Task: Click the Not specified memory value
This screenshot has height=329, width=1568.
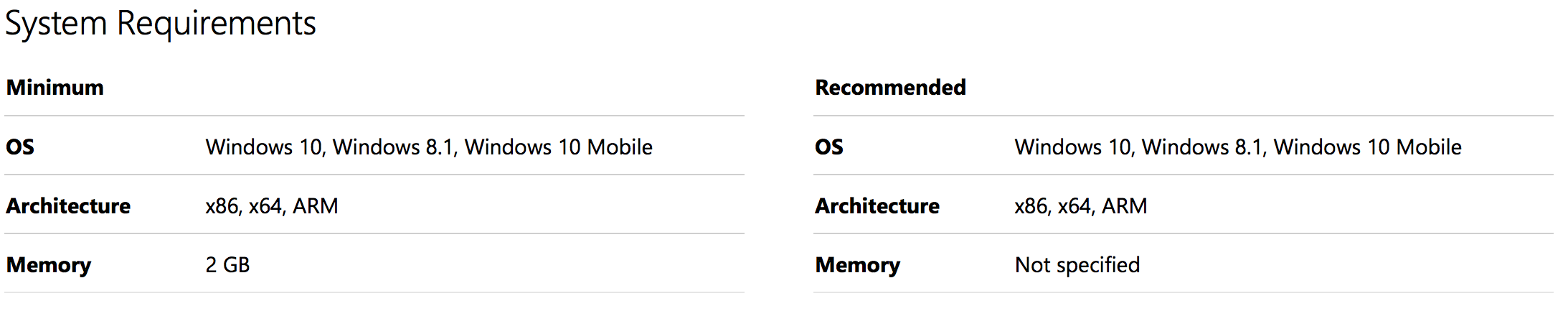Action: coord(1077,266)
